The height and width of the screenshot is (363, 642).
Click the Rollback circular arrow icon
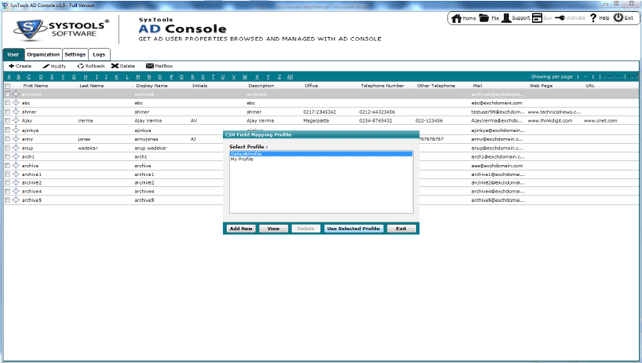coord(80,66)
